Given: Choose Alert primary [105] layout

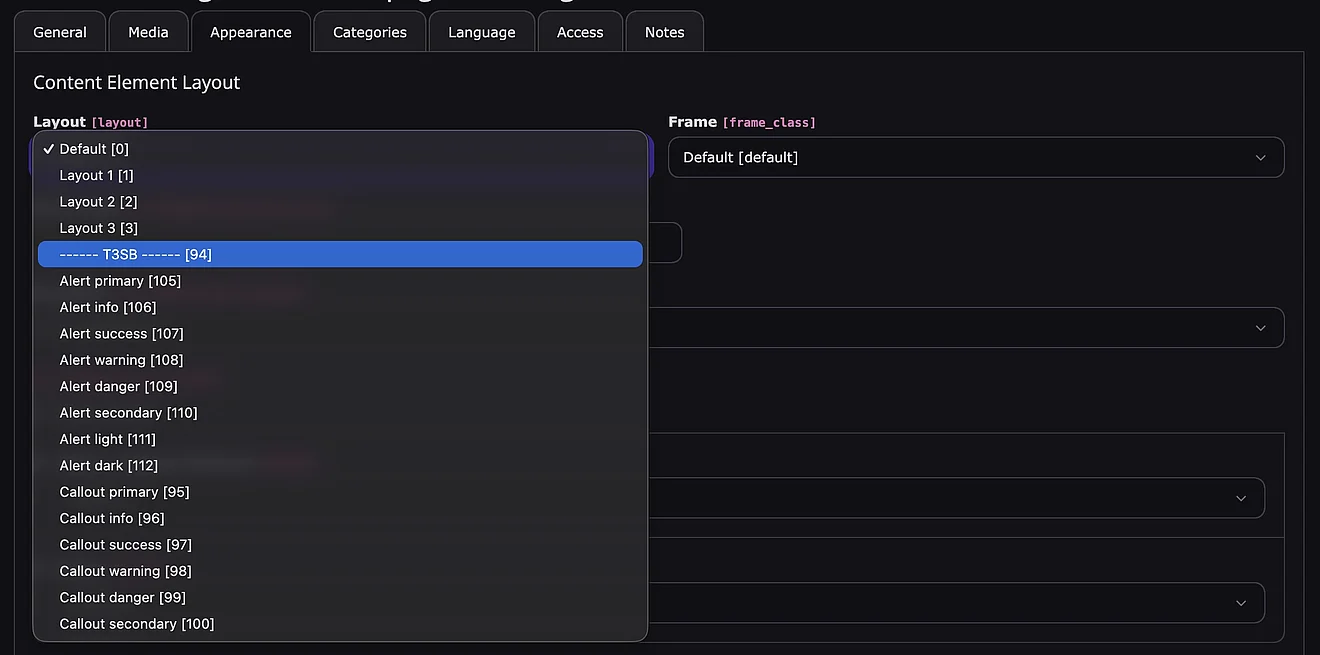Looking at the screenshot, I should pos(120,281).
